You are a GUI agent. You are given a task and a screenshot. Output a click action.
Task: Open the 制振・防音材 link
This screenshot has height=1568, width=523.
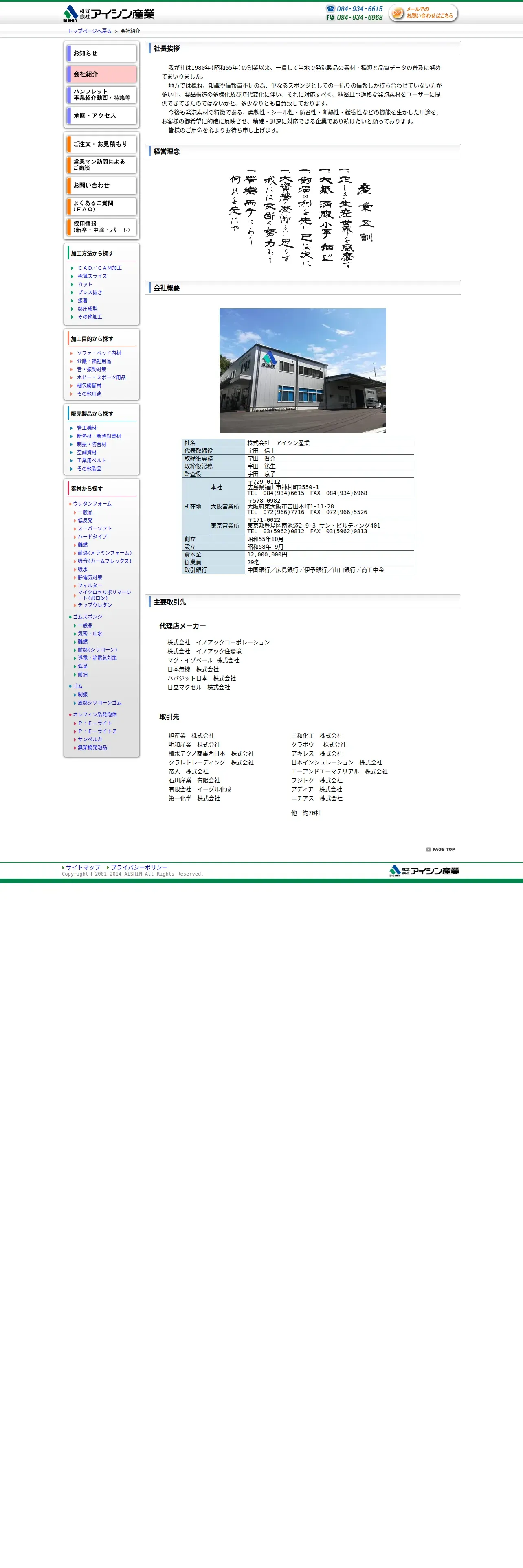pos(91,445)
